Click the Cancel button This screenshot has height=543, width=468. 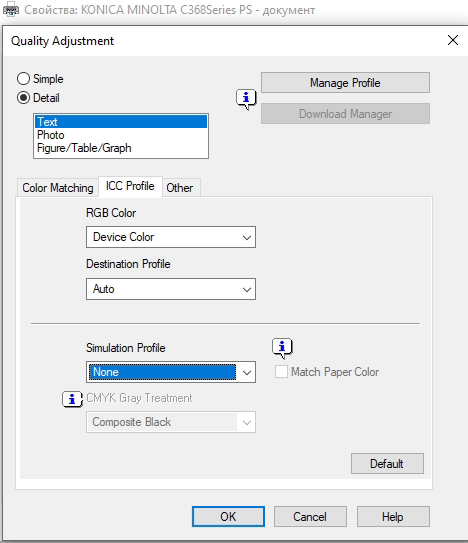[x=310, y=517]
